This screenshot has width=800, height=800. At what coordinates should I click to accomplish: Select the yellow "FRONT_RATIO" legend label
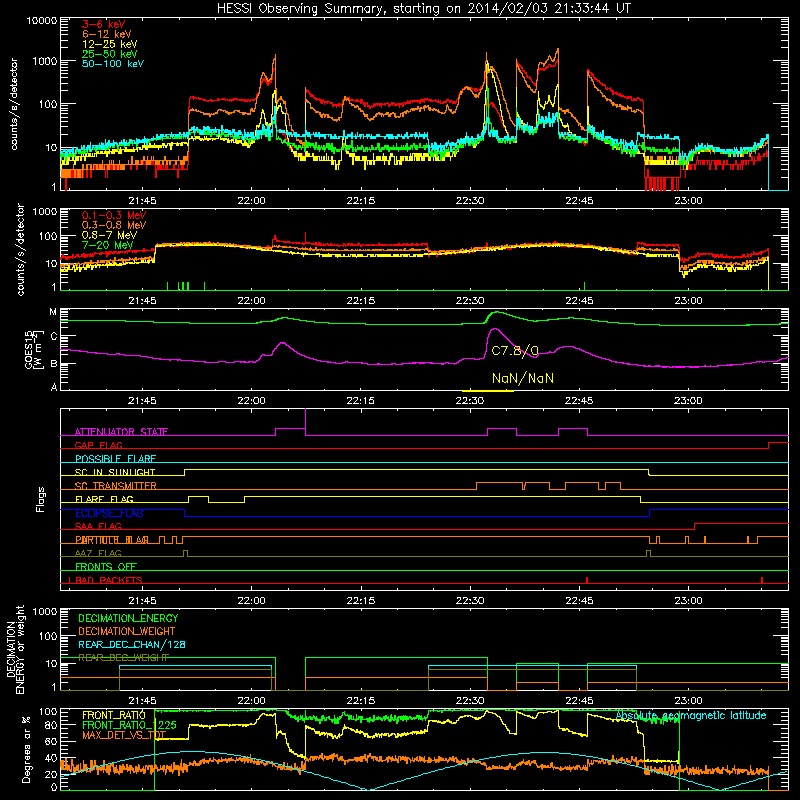coord(114,715)
